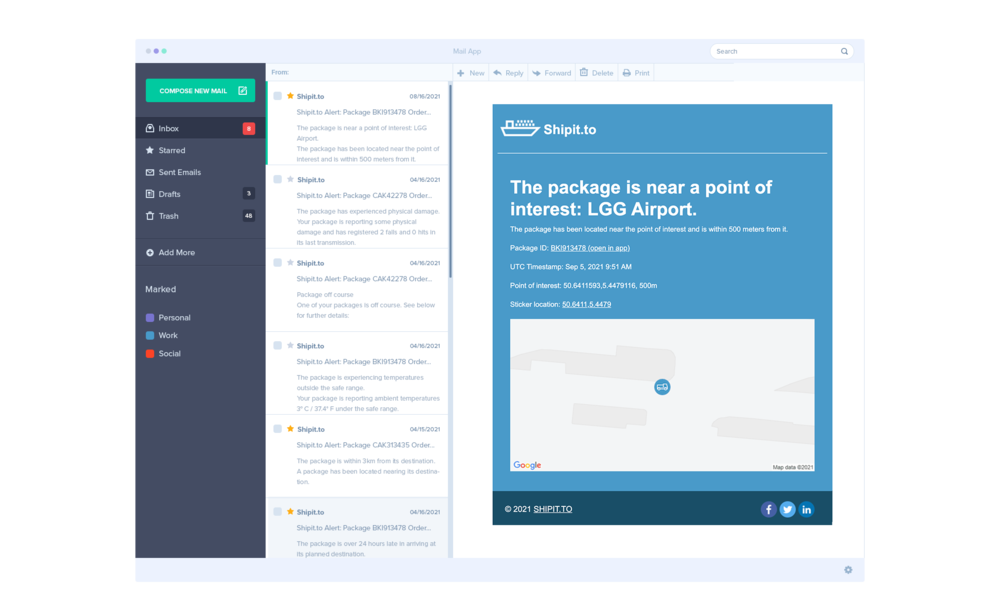
Task: Star the Package off course email
Action: (290, 262)
